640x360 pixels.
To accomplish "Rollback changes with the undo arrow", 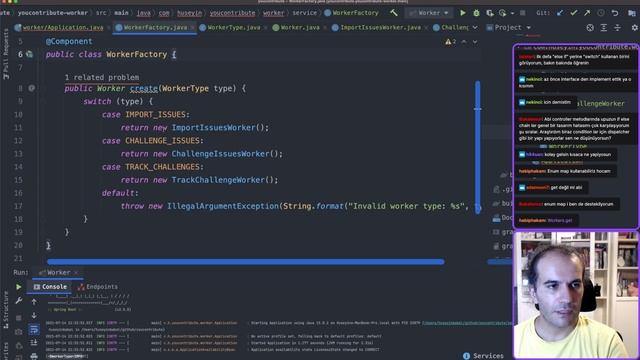I will (615, 13).
